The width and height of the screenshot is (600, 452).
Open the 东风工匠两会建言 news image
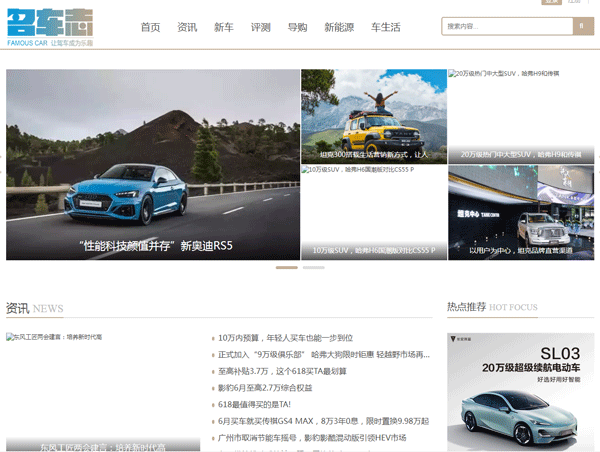[x=103, y=392]
